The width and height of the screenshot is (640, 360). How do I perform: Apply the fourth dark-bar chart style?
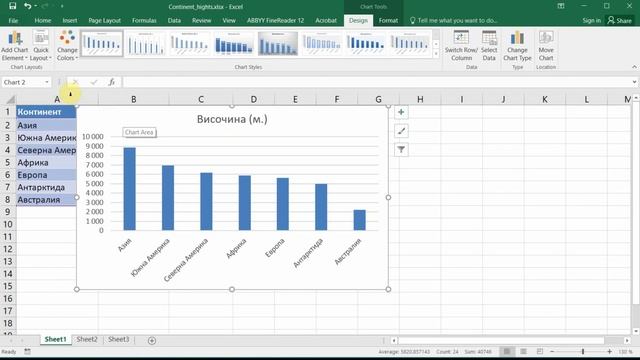pyautogui.click(x=233, y=44)
